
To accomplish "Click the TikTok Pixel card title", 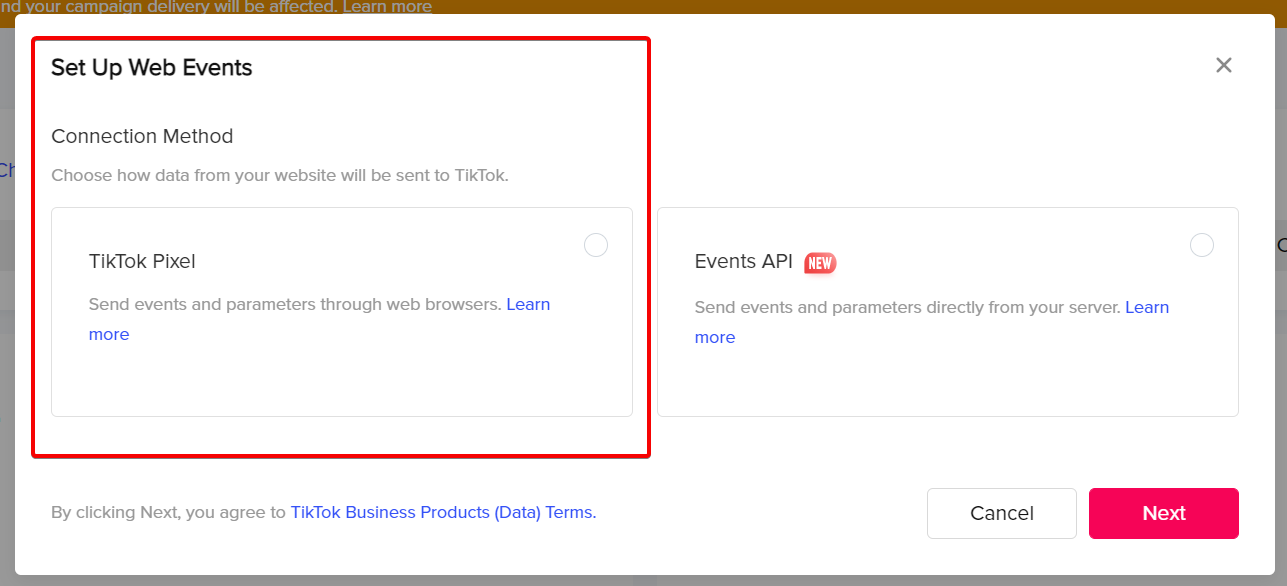I will (x=142, y=261).
